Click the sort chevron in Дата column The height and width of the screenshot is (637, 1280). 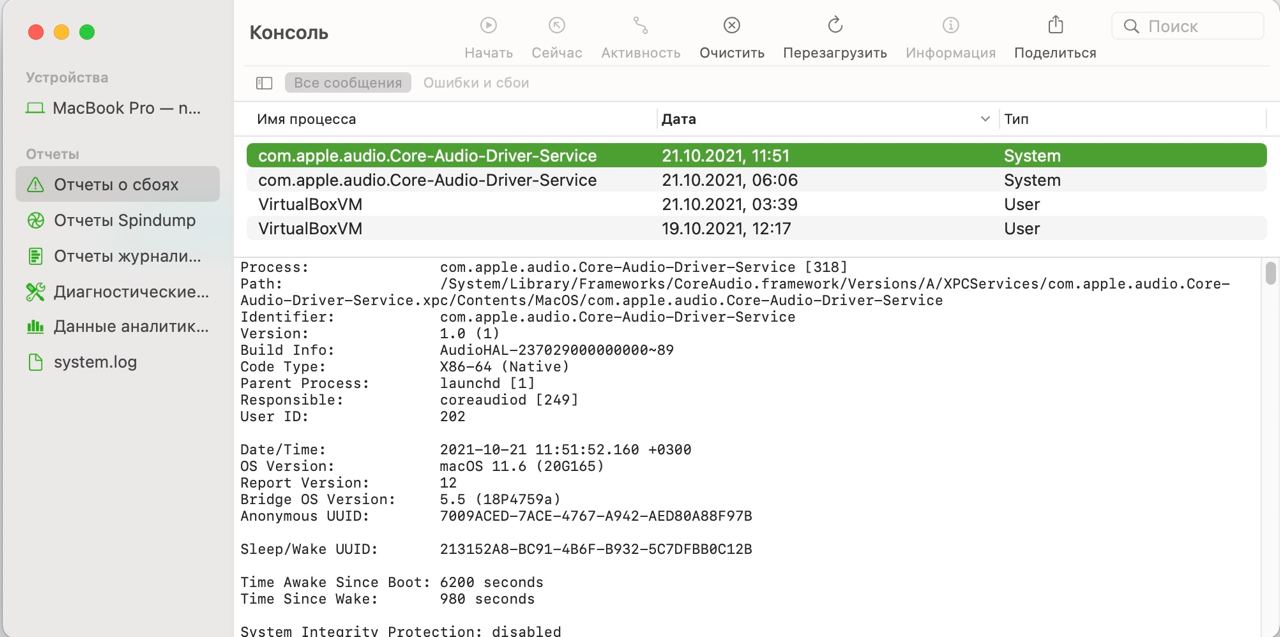point(987,119)
